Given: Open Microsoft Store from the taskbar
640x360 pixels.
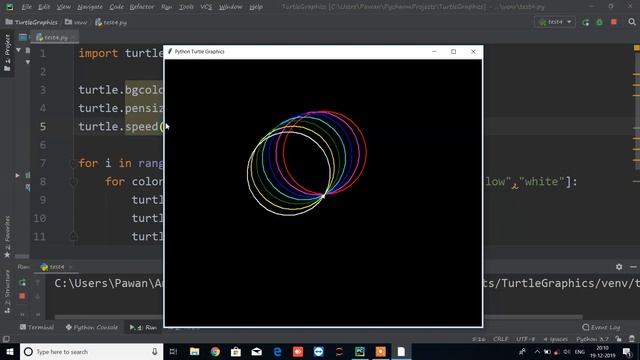Looking at the screenshot, I should coord(236,351).
